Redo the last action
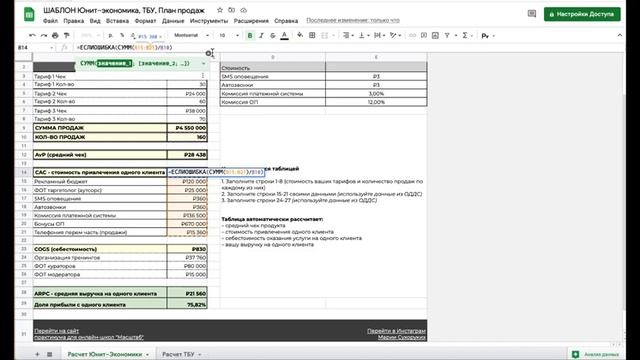640x360 pixels. 44,36
